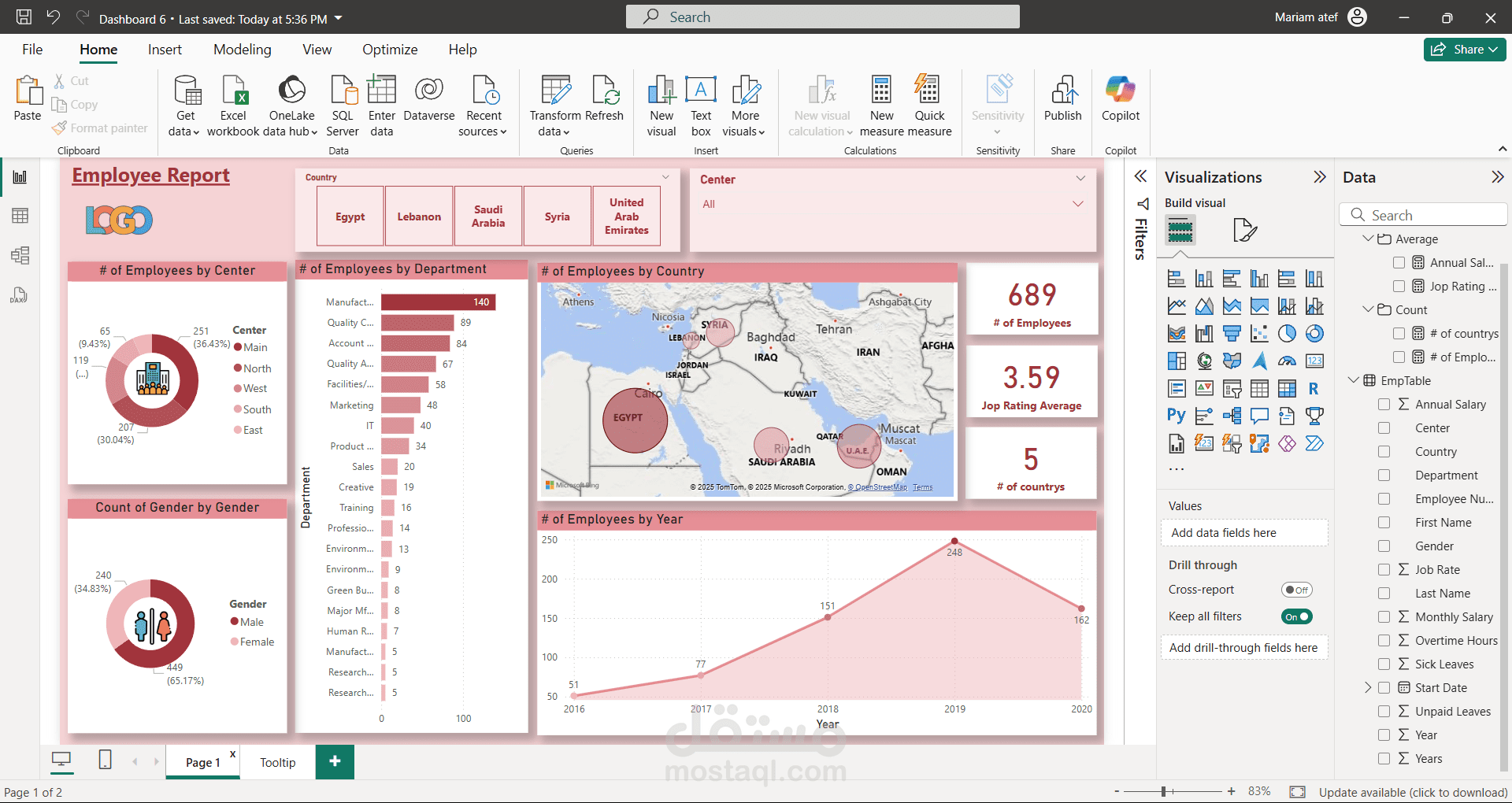Open the Share button dropdown

[x=1465, y=49]
